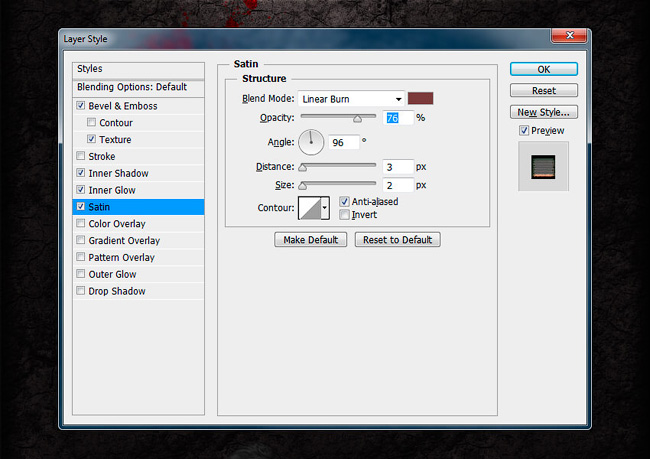Select the Drop Shadow label row
650x459 pixels.
(138, 291)
